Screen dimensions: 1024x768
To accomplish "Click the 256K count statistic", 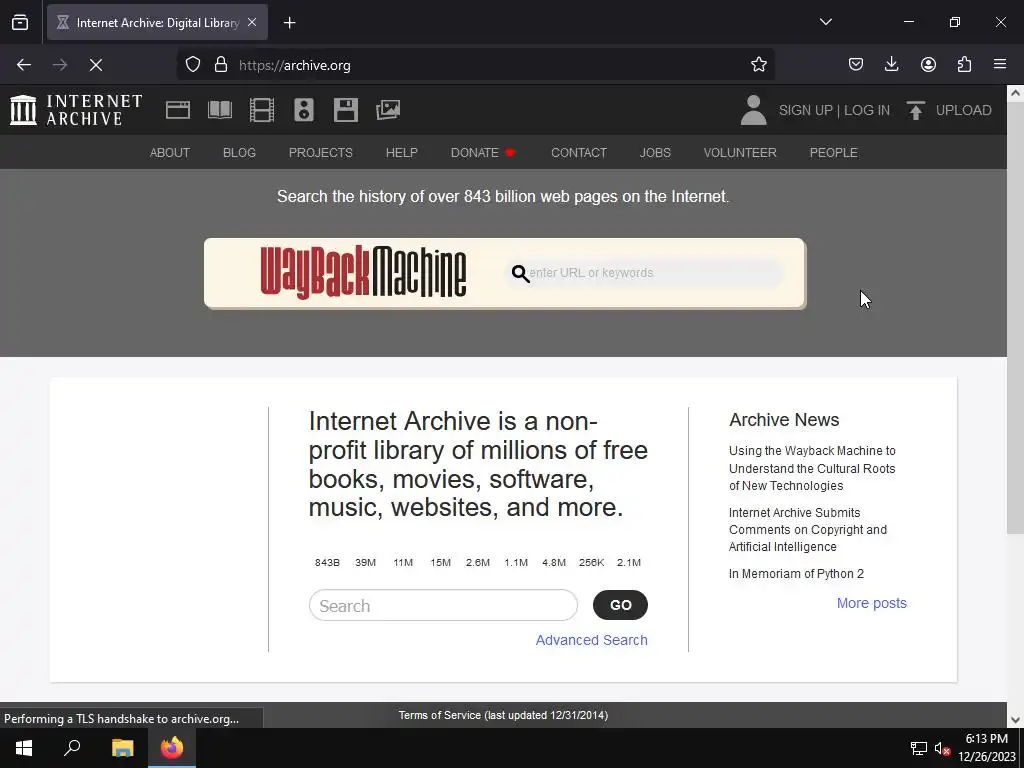I will click(x=591, y=562).
